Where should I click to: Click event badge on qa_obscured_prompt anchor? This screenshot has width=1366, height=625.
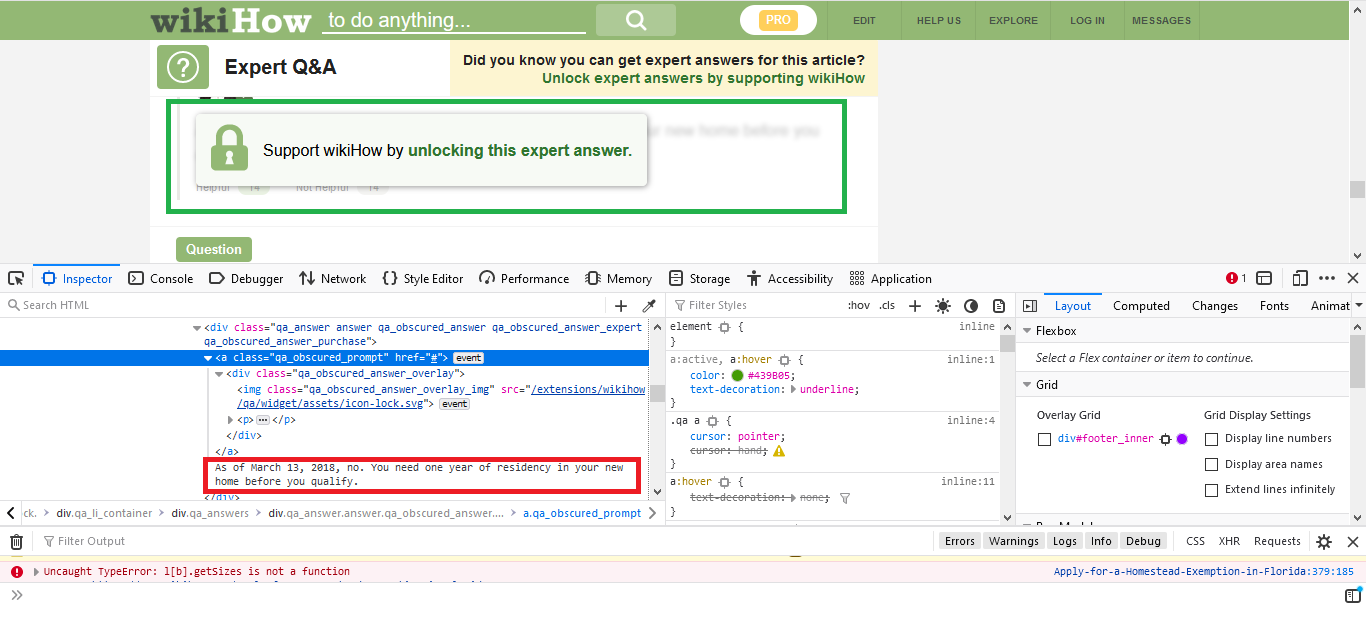[469, 358]
